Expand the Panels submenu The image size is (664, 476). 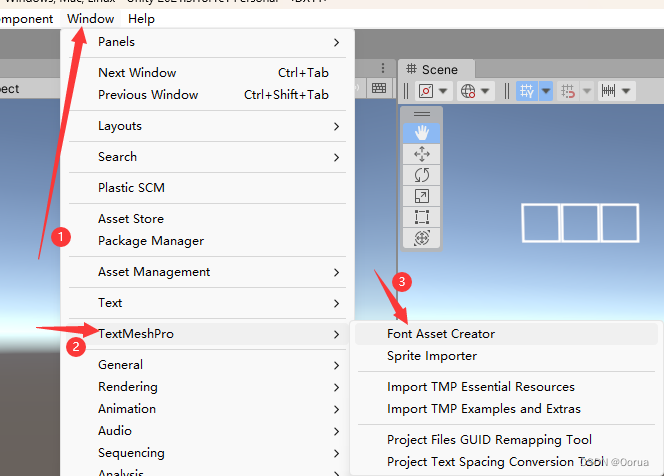[x=208, y=42]
